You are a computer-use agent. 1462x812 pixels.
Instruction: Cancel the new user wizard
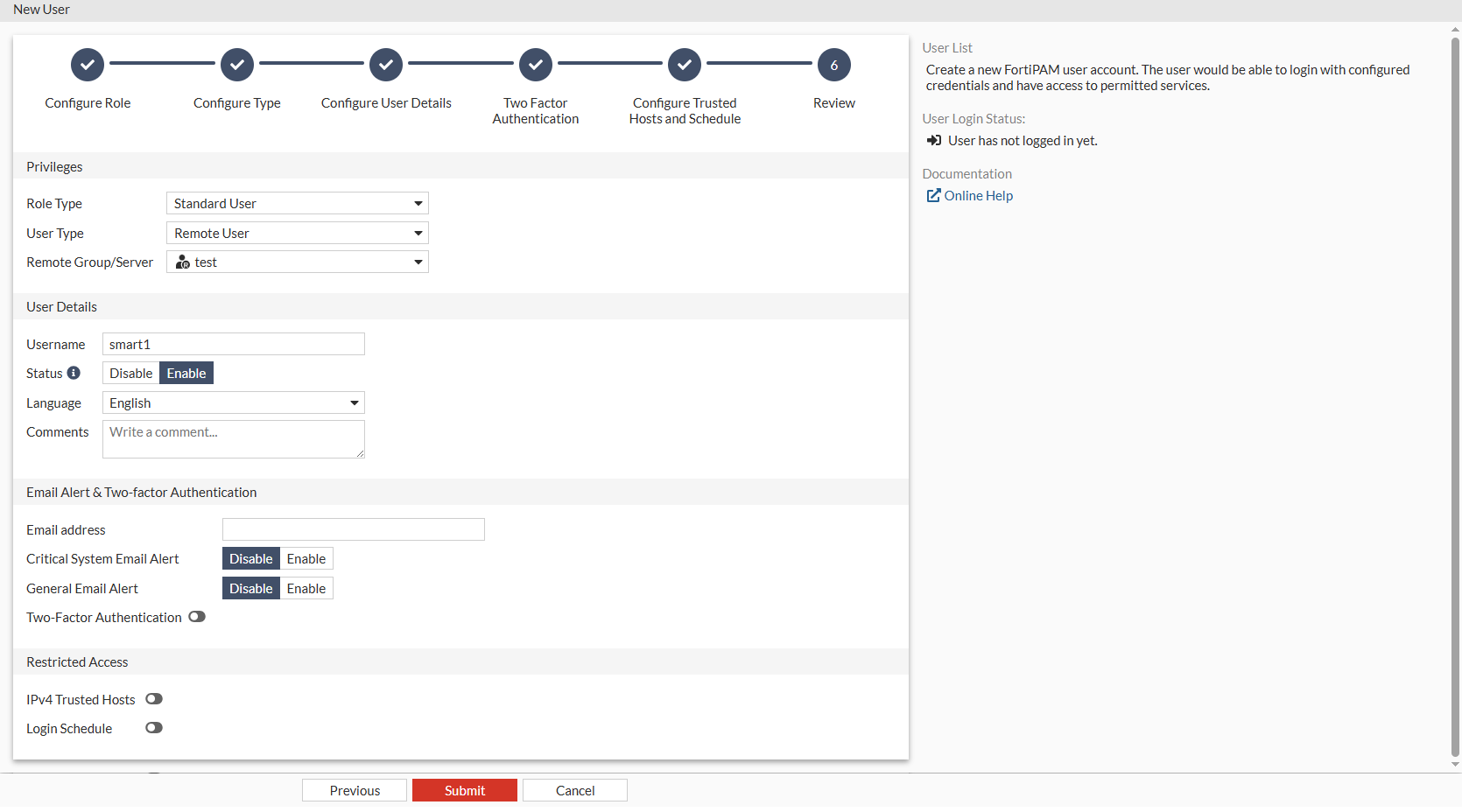pos(575,790)
